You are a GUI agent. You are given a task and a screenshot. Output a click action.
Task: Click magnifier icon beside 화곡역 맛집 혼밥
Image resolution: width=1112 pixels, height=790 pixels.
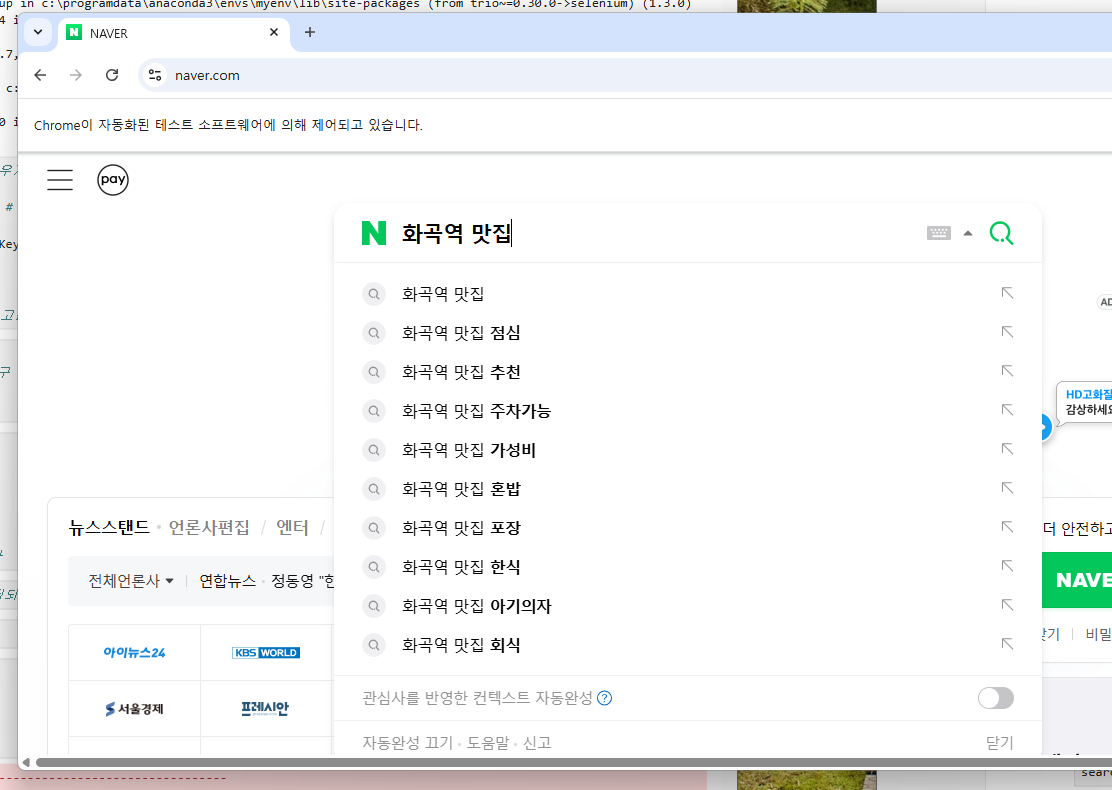tap(374, 489)
